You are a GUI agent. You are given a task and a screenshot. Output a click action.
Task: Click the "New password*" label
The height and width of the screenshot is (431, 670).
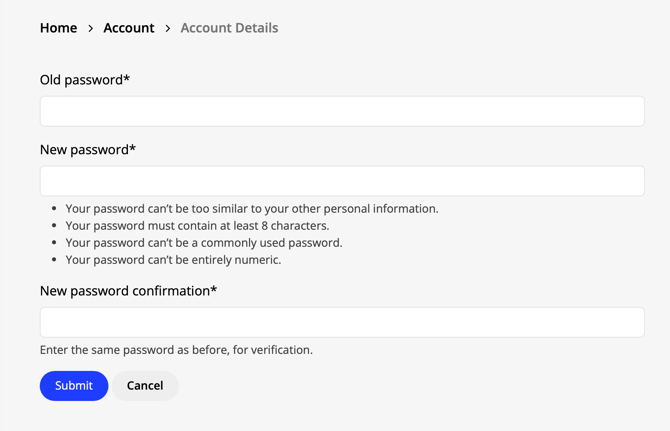(88, 150)
